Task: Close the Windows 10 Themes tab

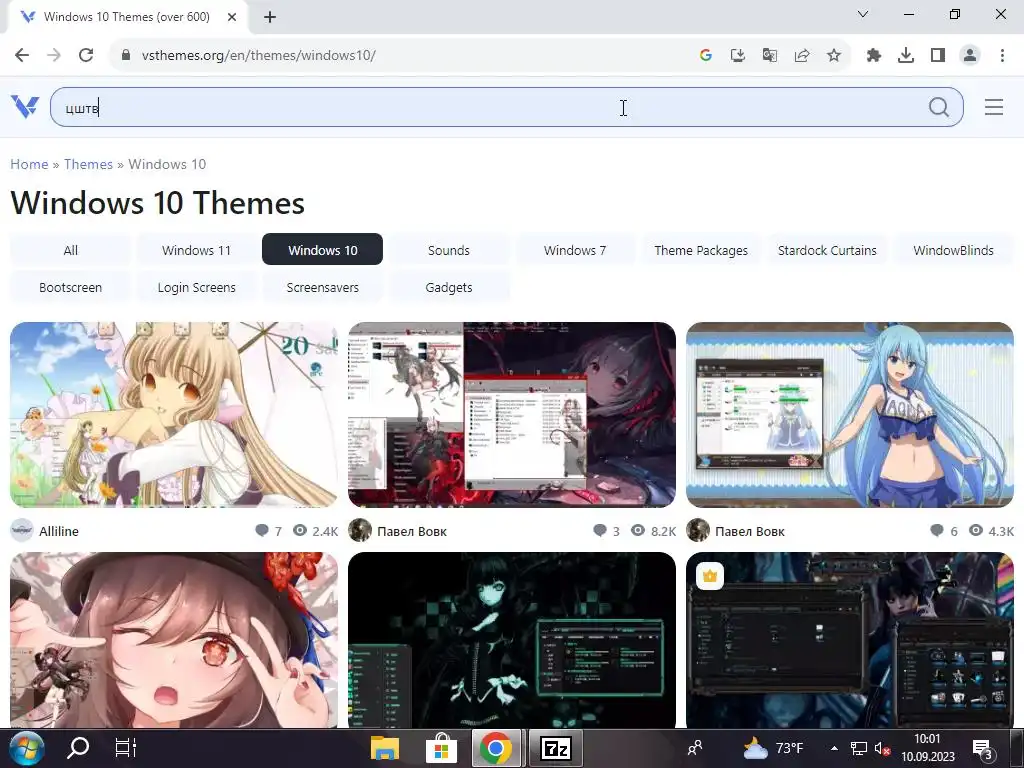Action: (231, 17)
